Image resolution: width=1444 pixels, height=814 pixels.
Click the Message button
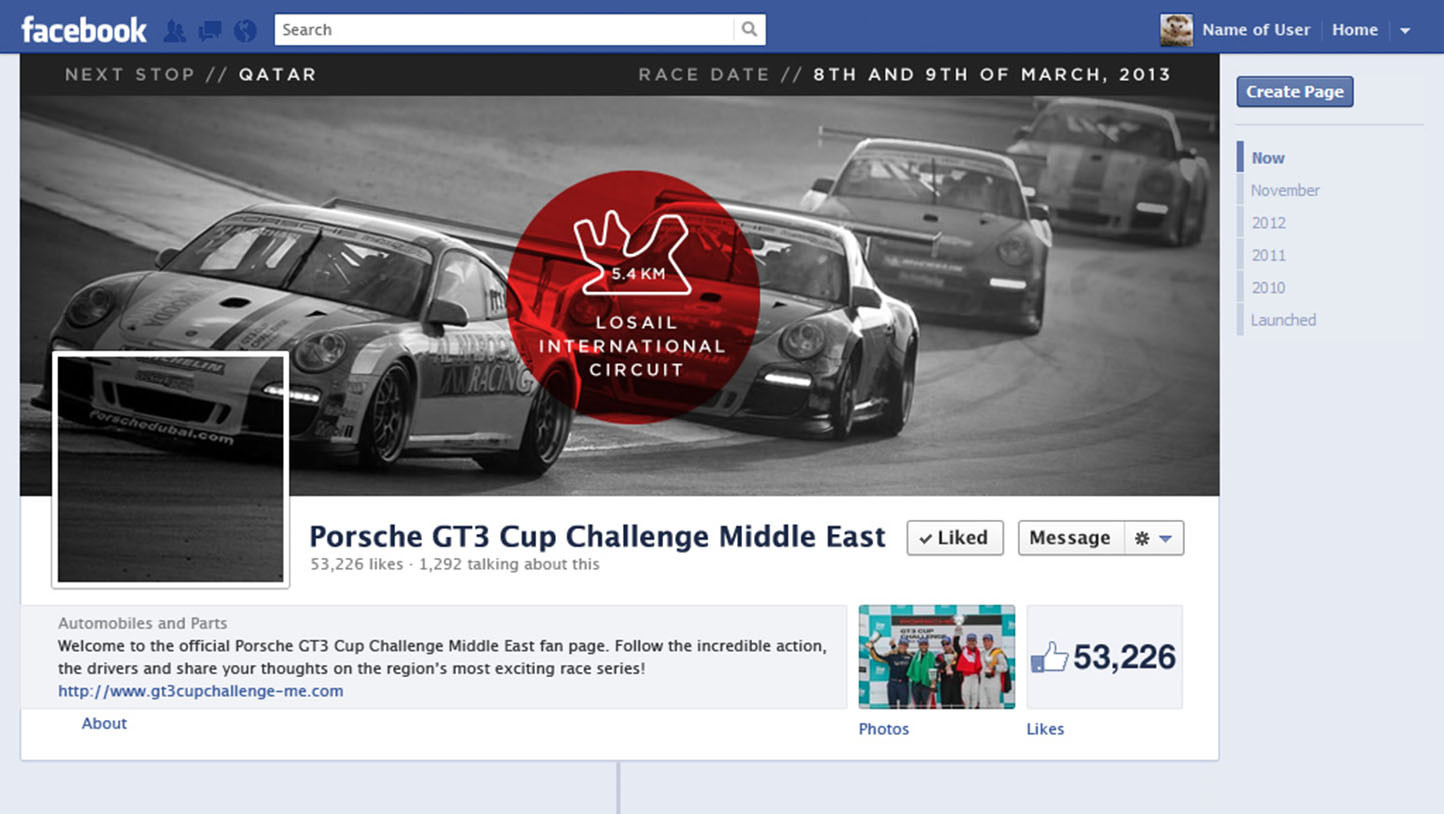(x=1070, y=538)
